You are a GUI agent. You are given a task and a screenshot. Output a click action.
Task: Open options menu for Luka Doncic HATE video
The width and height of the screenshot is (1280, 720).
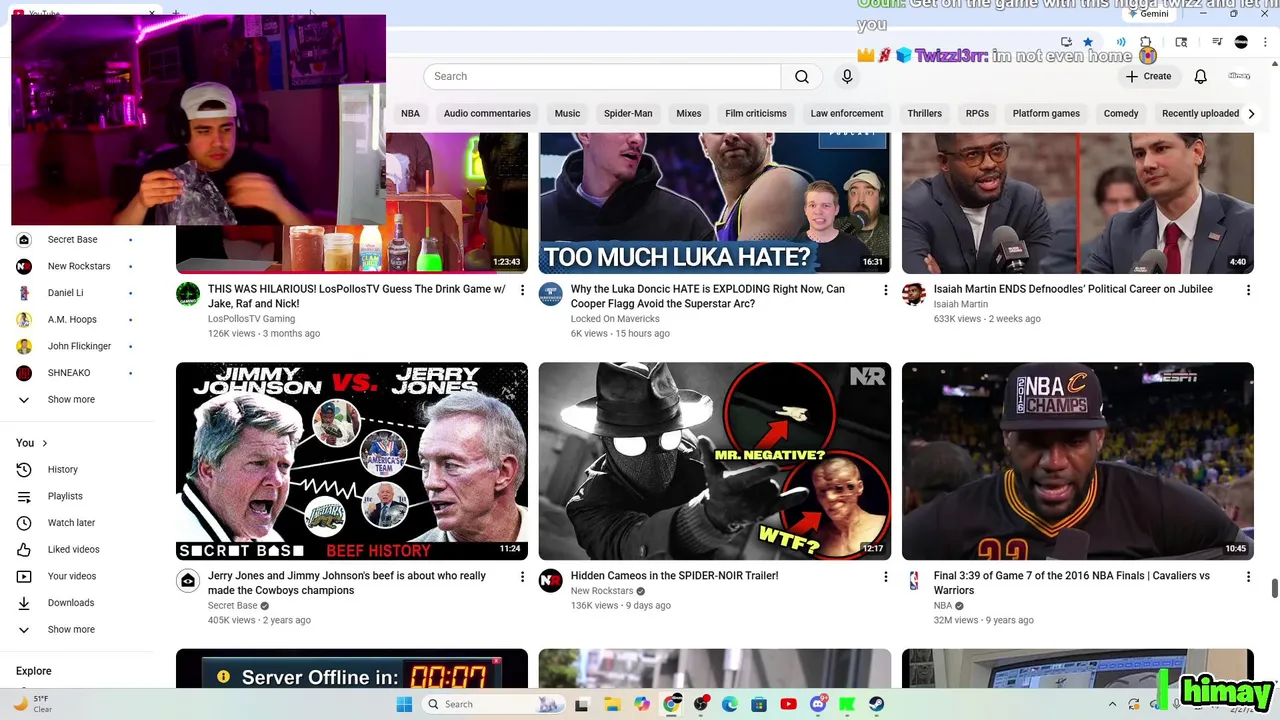tap(885, 290)
